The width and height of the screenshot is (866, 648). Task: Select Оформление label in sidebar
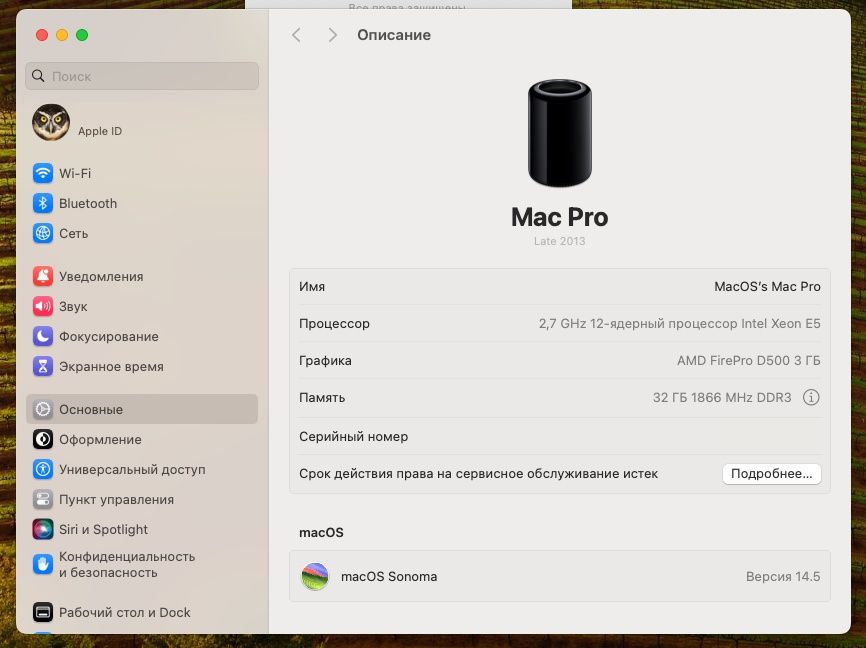click(101, 440)
